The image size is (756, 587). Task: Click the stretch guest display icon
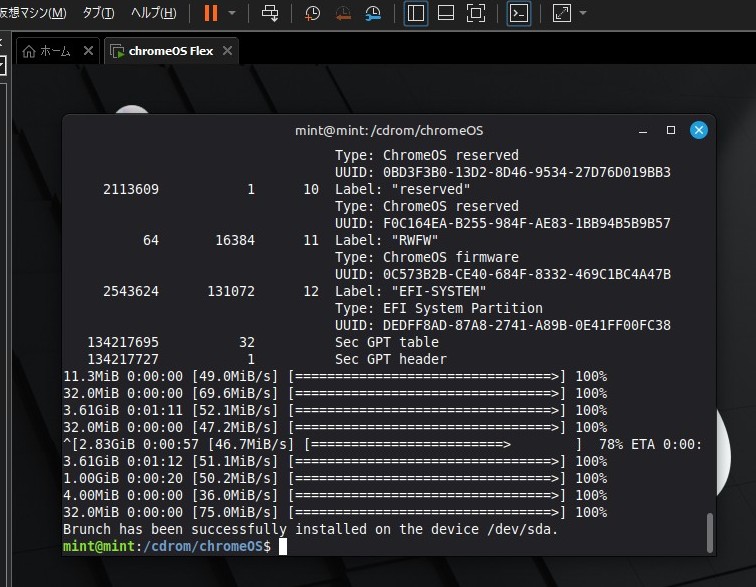561,13
